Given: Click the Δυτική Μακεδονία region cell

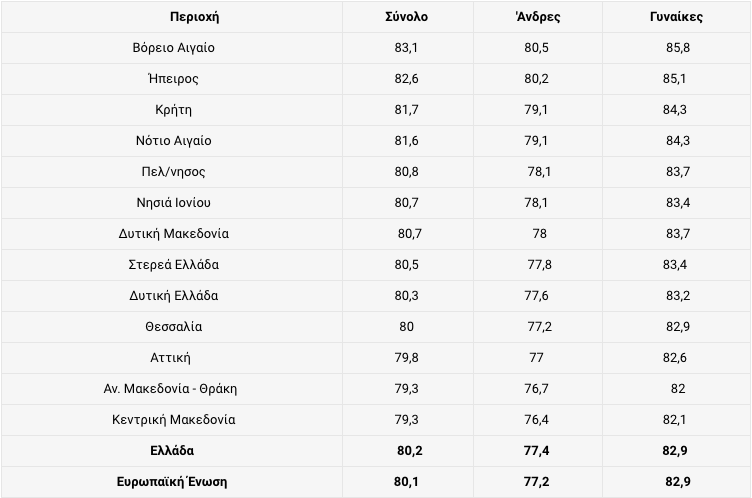Looking at the screenshot, I should click(x=174, y=234).
